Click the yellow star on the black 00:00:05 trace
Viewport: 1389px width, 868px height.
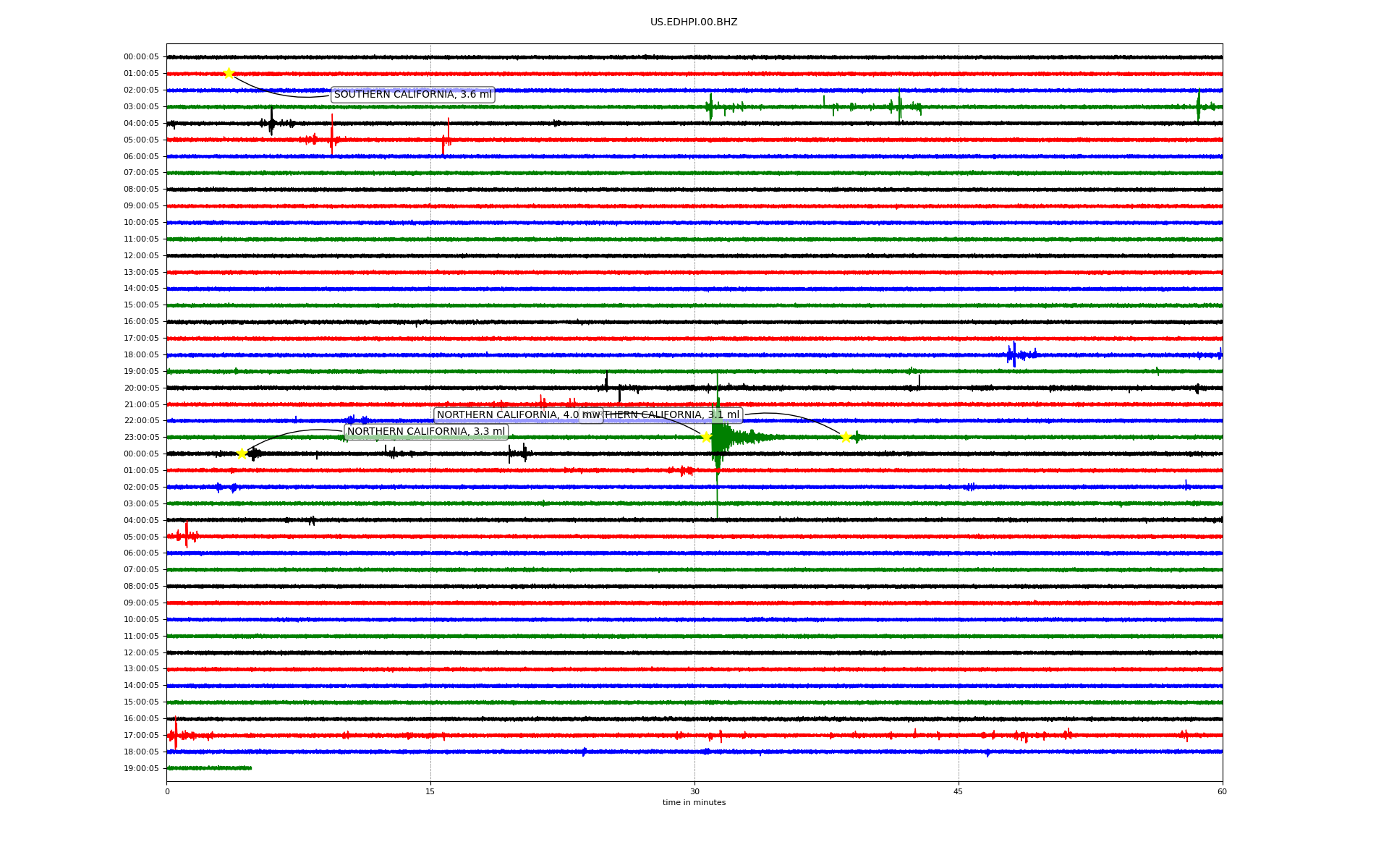click(x=242, y=454)
